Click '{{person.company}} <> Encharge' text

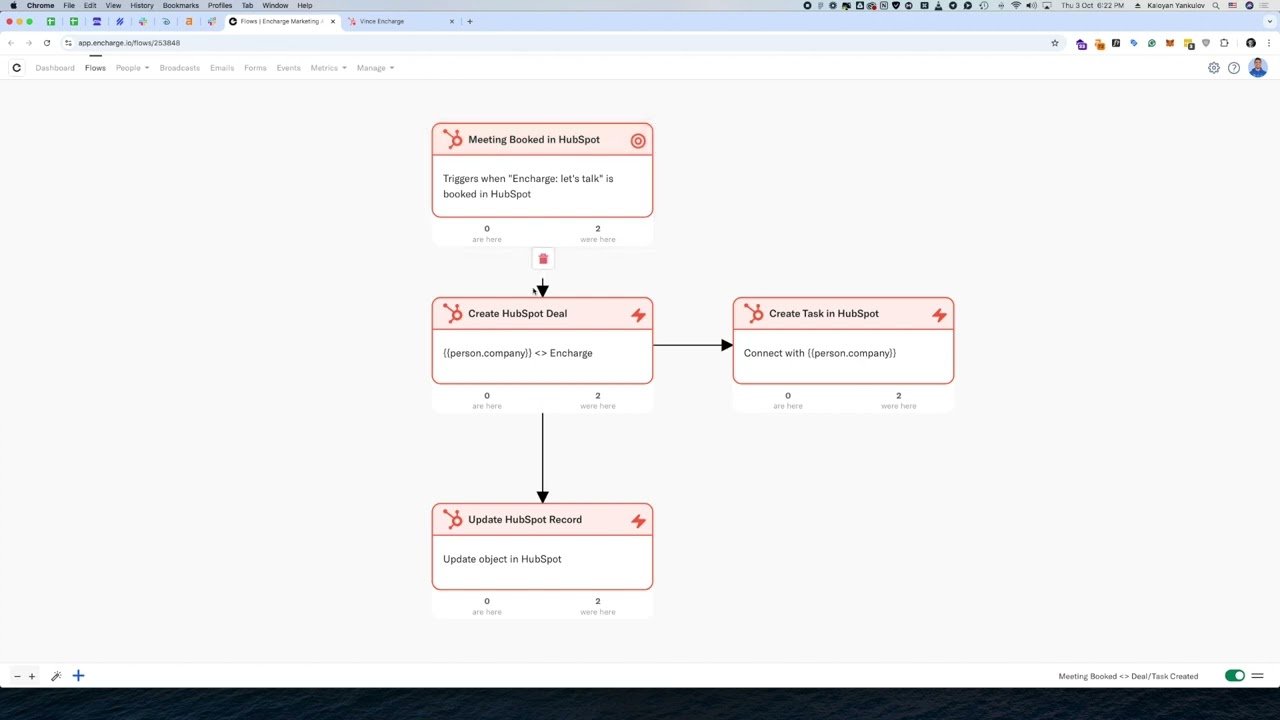[x=518, y=353]
